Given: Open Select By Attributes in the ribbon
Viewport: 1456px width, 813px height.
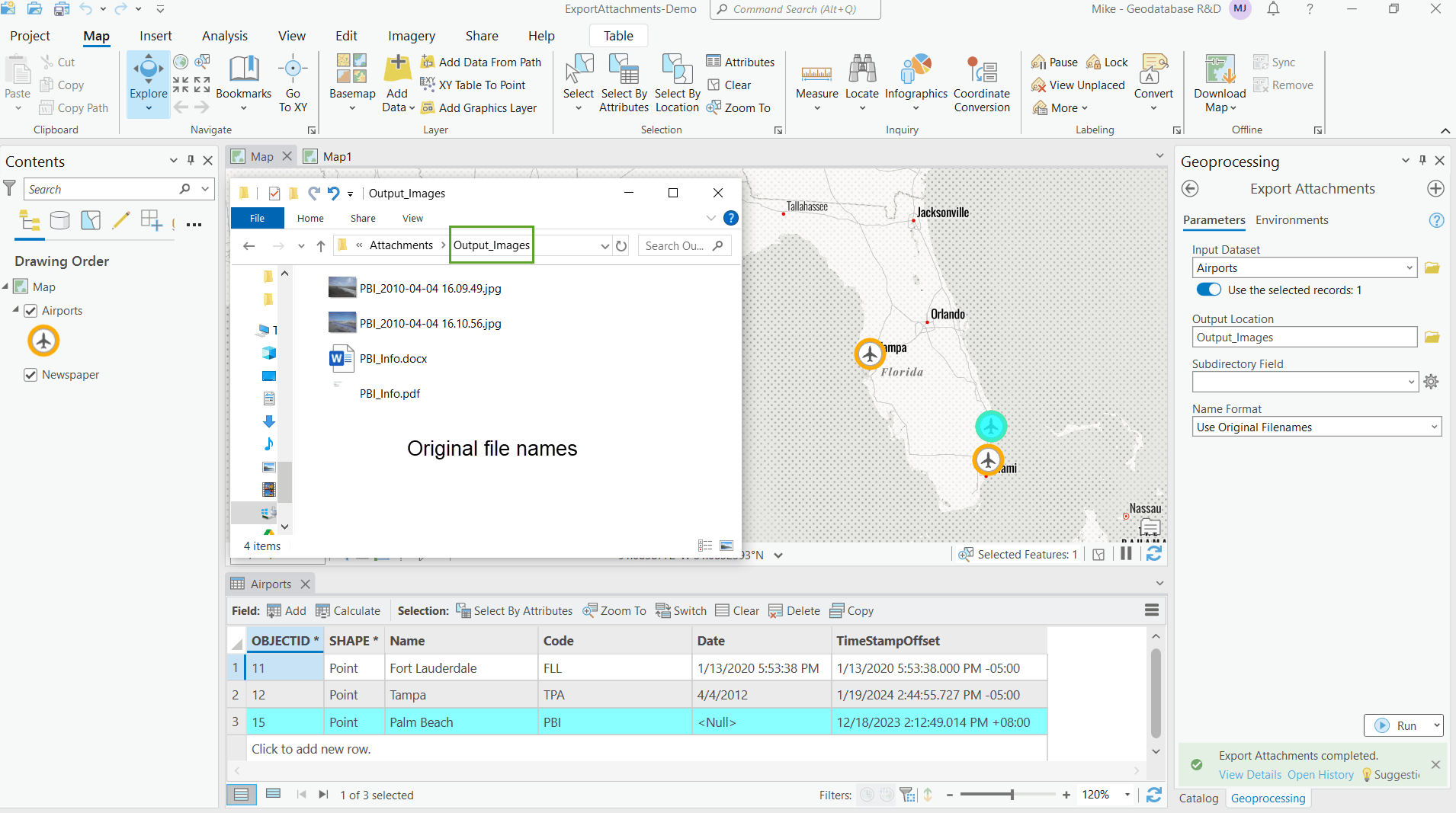Looking at the screenshot, I should [x=624, y=84].
